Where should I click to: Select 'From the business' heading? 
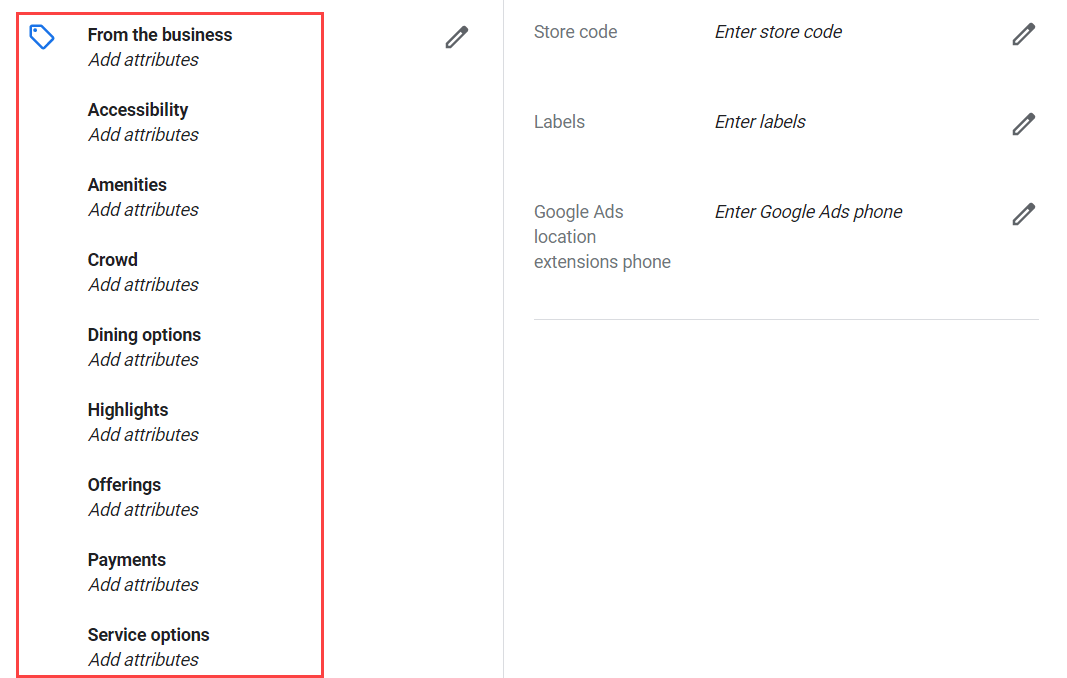pyautogui.click(x=160, y=35)
